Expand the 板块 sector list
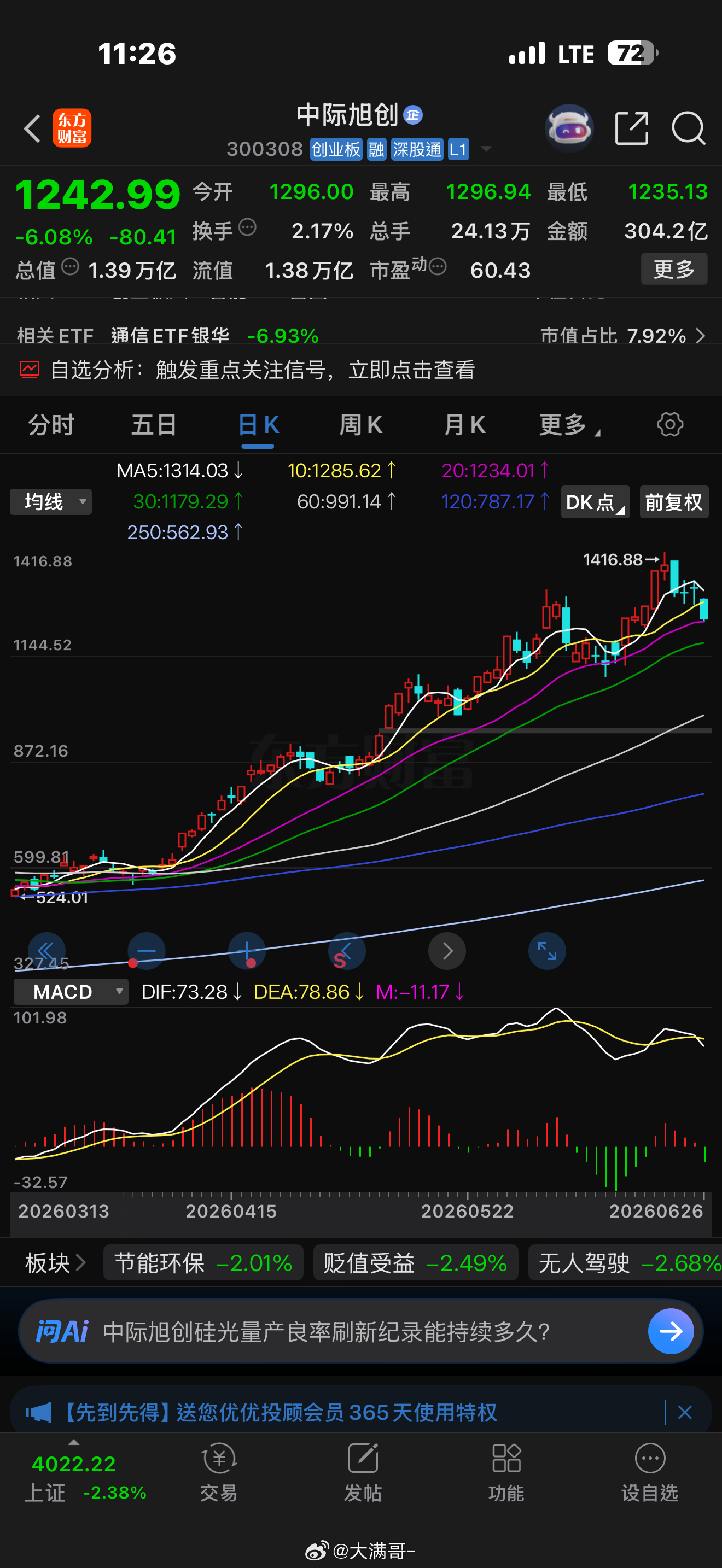Screen dimensions: 722x1568 (55, 1263)
